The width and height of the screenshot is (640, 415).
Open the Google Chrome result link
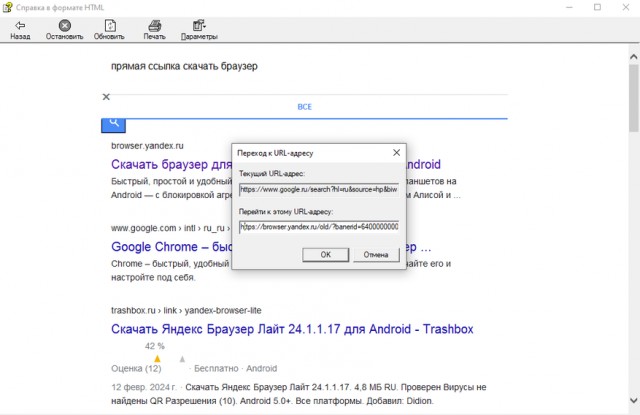pos(171,247)
